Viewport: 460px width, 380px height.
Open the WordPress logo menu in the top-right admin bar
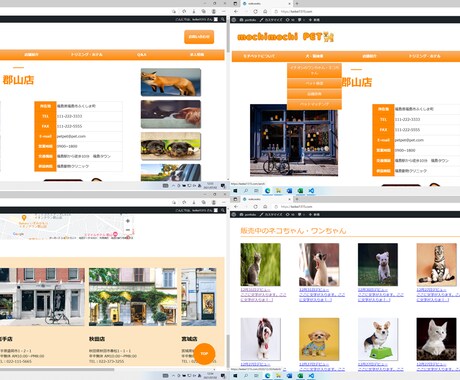(x=234, y=20)
